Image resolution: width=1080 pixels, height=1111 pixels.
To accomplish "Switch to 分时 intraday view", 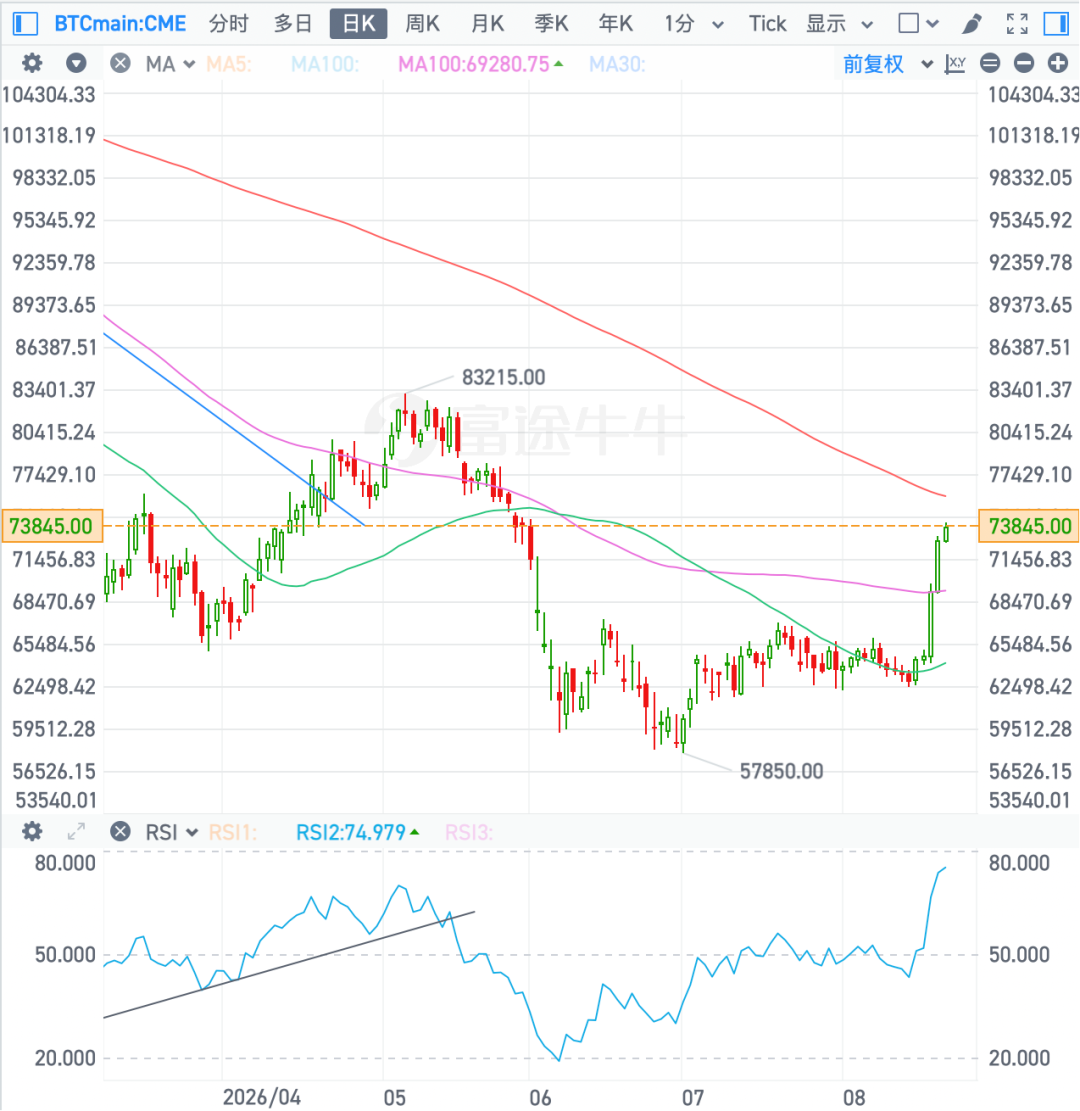I will [x=228, y=23].
